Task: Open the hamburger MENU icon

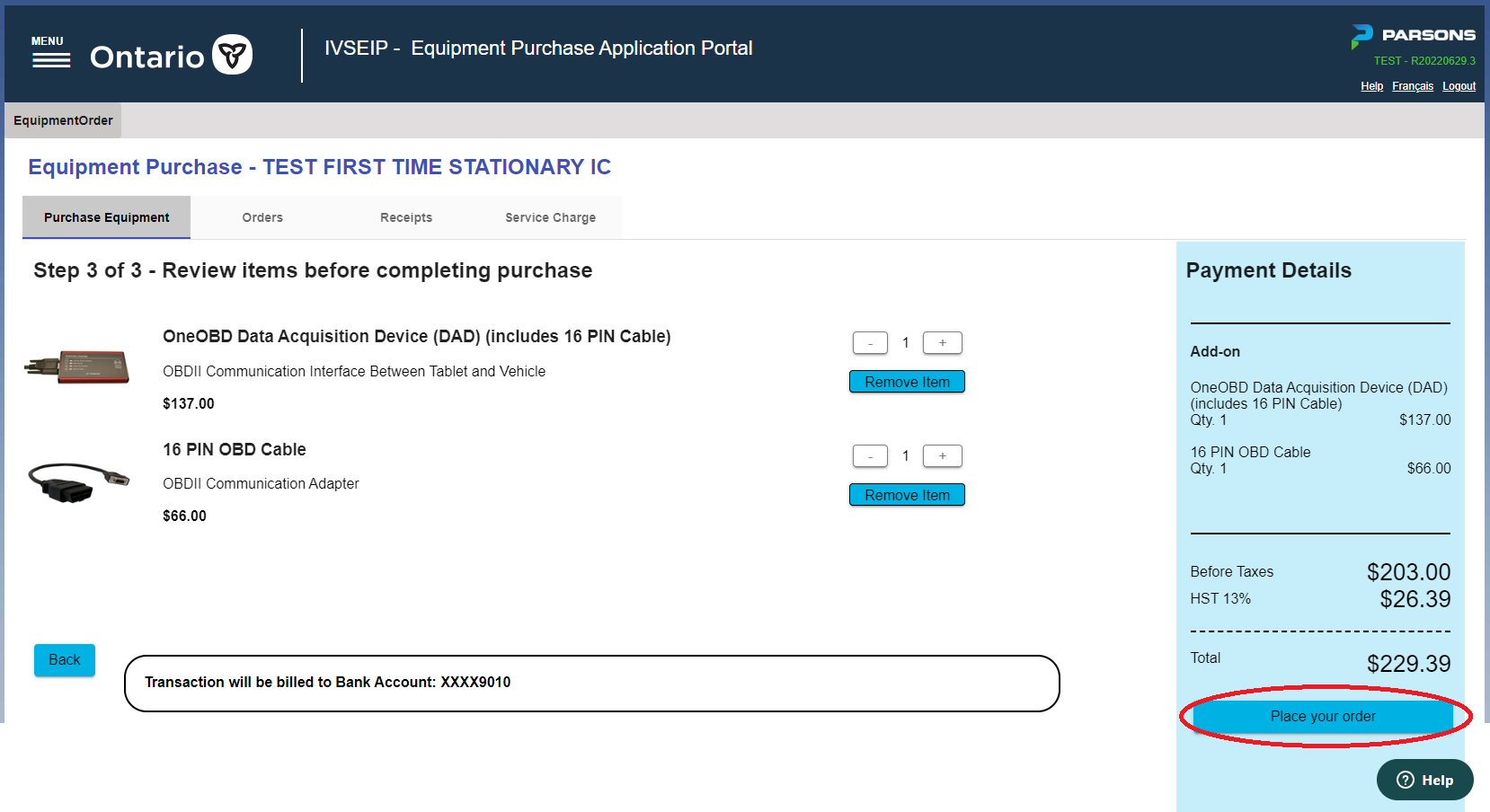Action: [50, 53]
